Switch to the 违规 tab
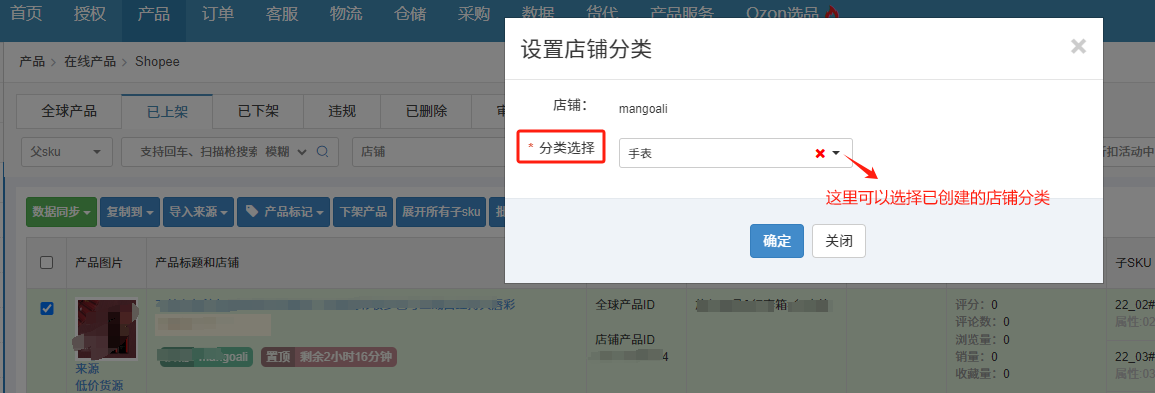This screenshot has height=393, width=1155. [342, 112]
